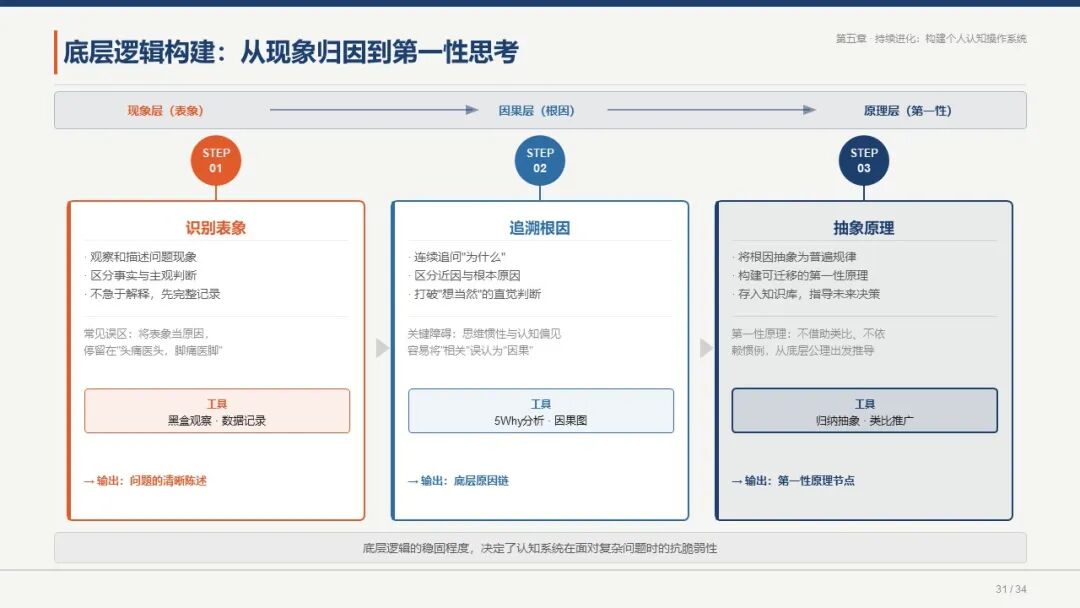Click the slide title 底层逻辑构建
1080x608 pixels.
[x=139, y=52]
